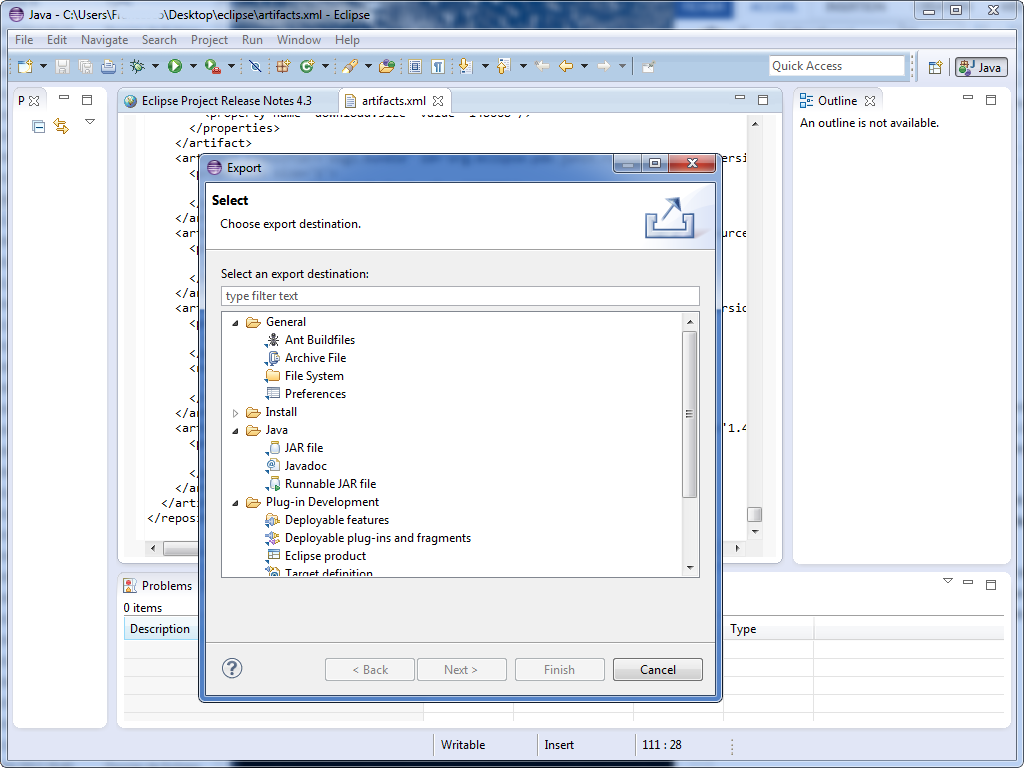Open the Navigate menu
Screen dimensions: 1024x768
pos(104,40)
